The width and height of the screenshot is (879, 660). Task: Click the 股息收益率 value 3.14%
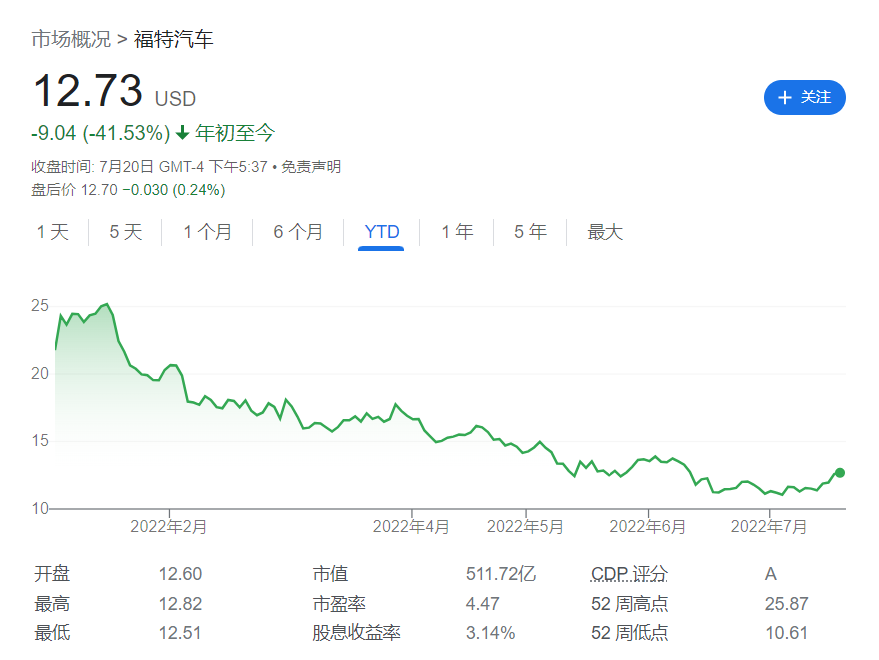[491, 633]
